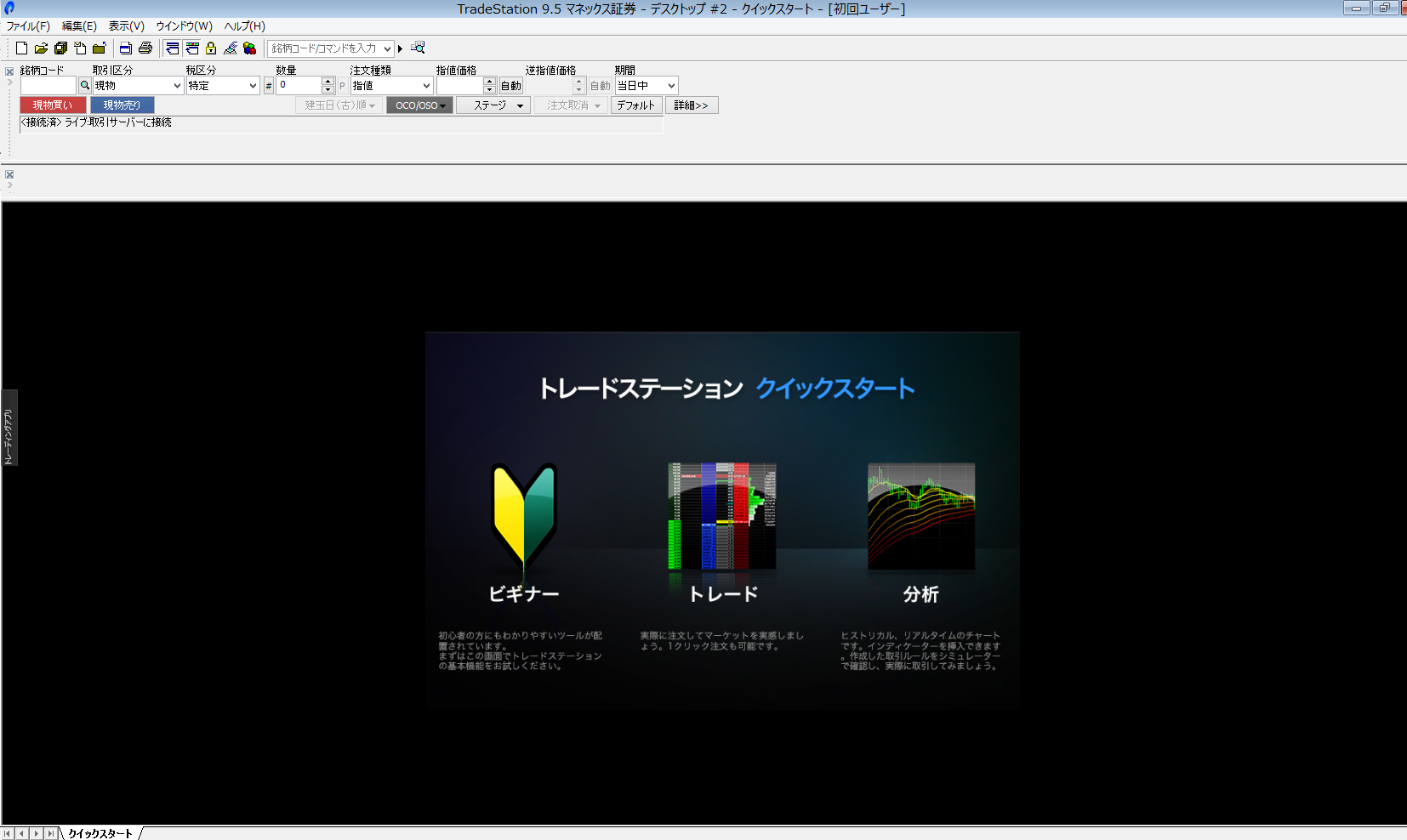Open the 銘柄コード/コマンドを入力 command dropdown
1407x840 pixels.
388,49
